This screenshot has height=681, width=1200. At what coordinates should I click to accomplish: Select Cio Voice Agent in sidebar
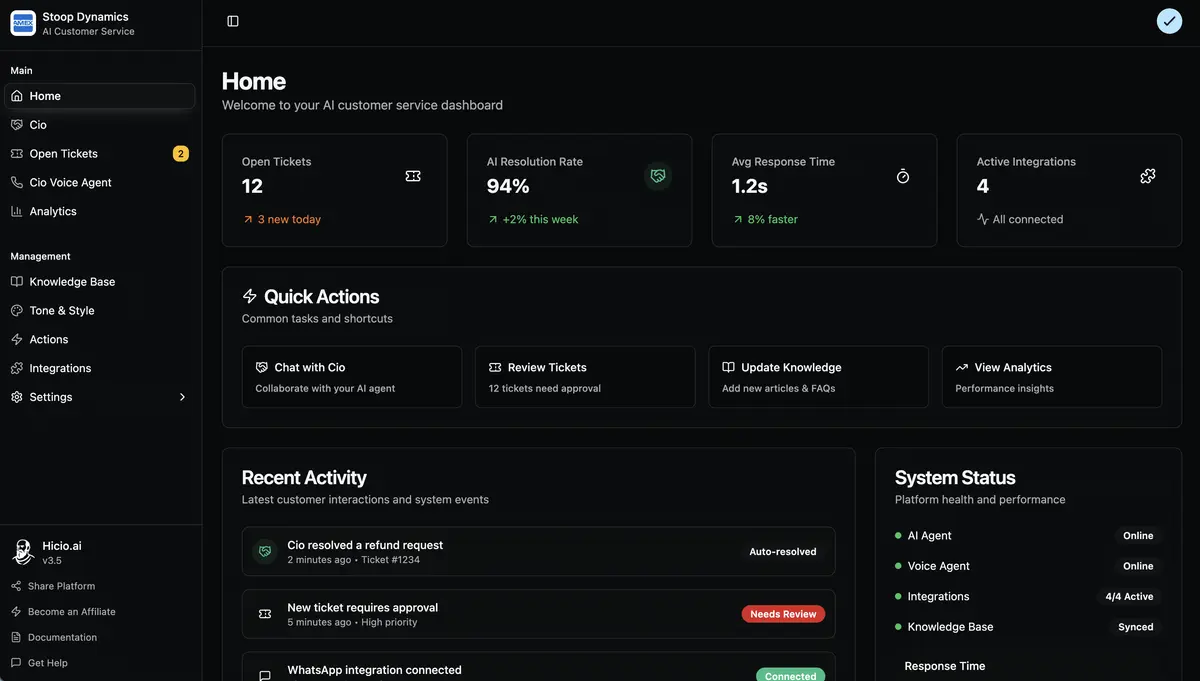tap(100, 183)
